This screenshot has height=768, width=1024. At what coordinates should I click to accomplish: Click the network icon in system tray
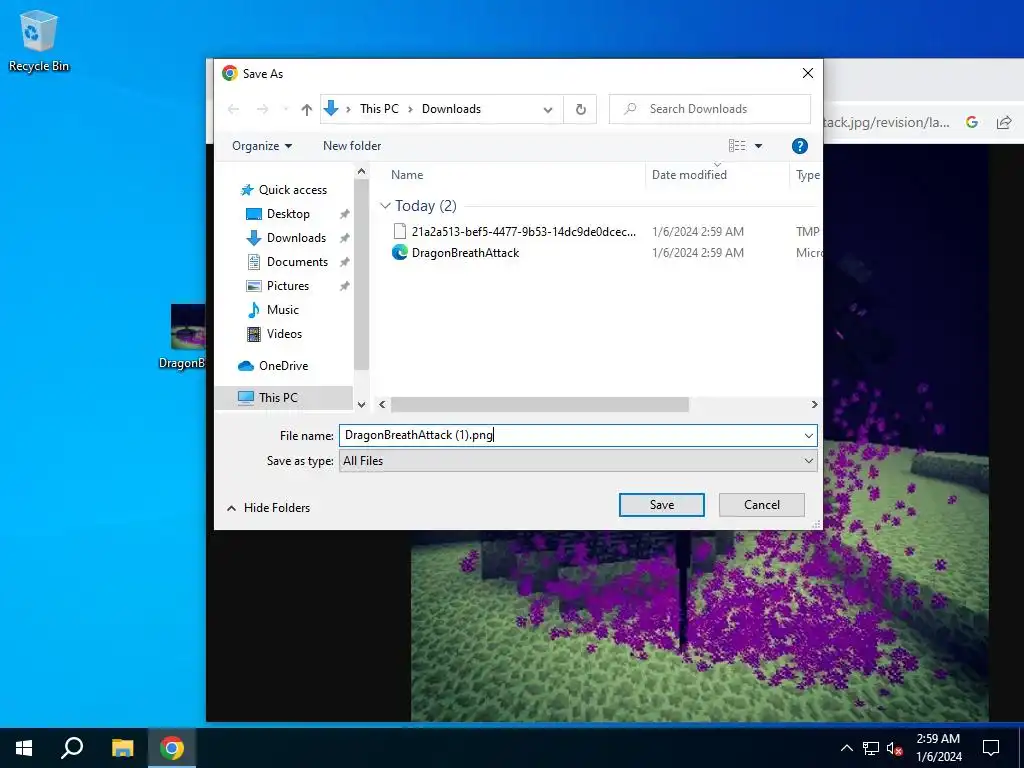click(871, 748)
